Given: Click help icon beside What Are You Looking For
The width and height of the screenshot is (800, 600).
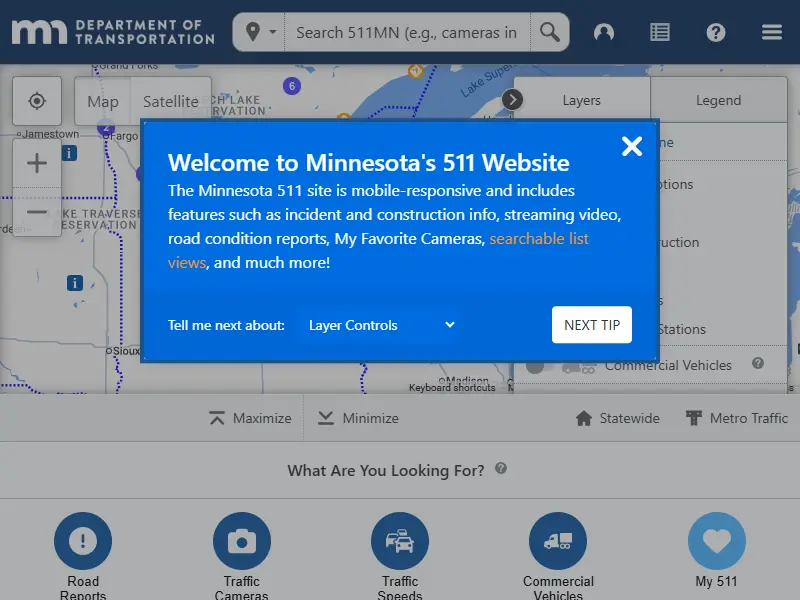Looking at the screenshot, I should [x=501, y=468].
